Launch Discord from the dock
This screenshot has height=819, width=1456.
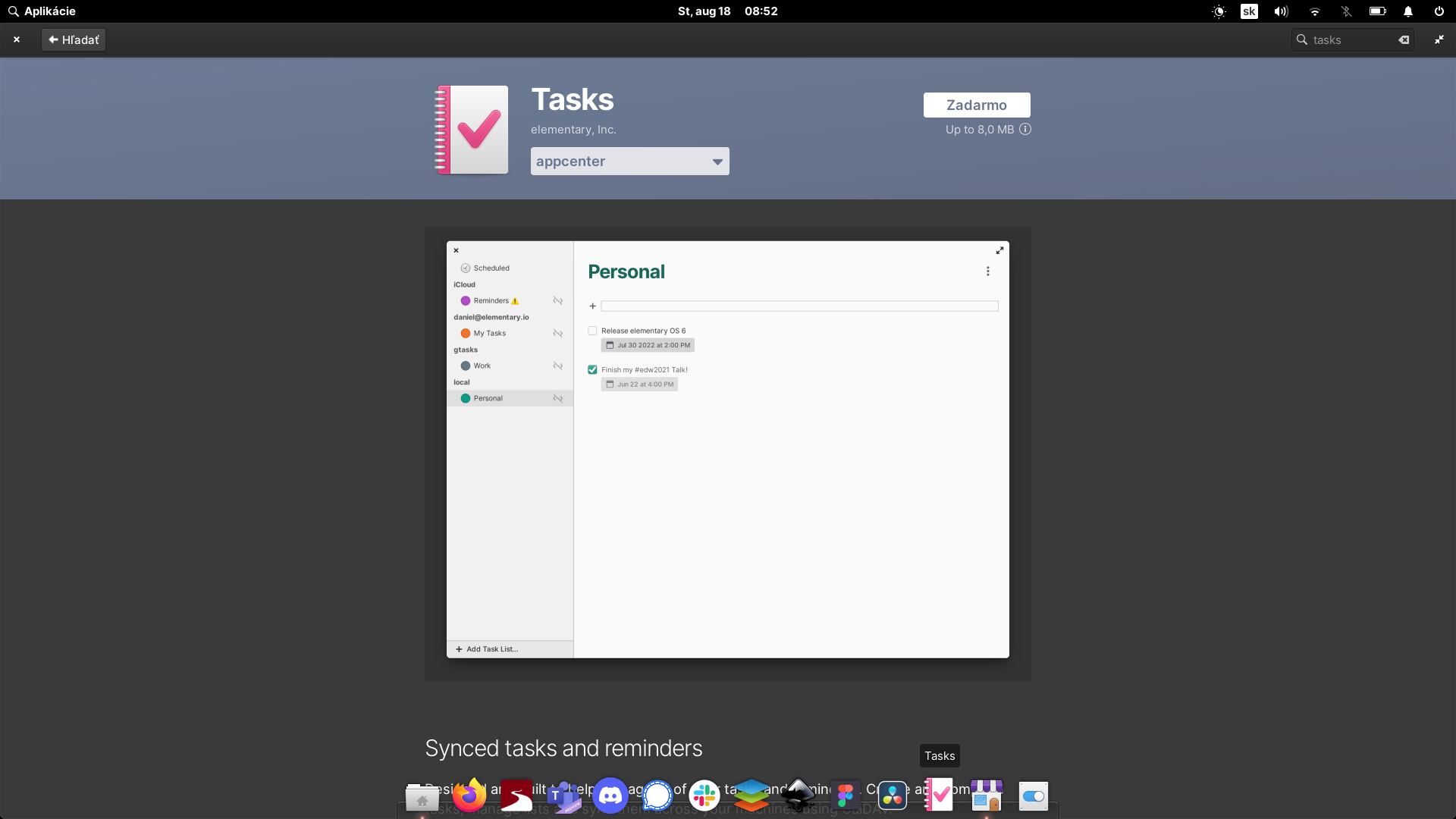(x=610, y=795)
